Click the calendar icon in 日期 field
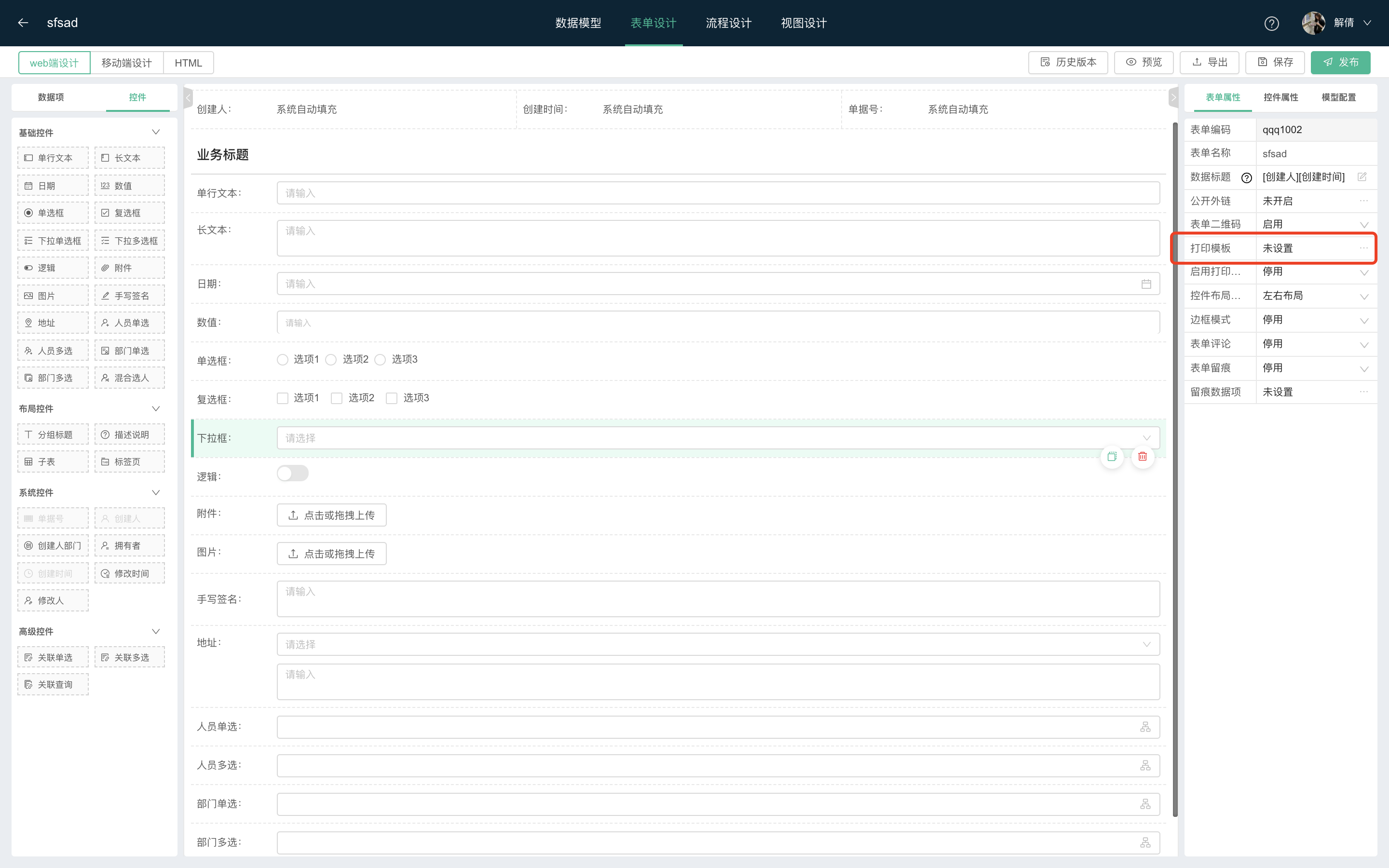This screenshot has height=868, width=1389. click(x=1145, y=284)
